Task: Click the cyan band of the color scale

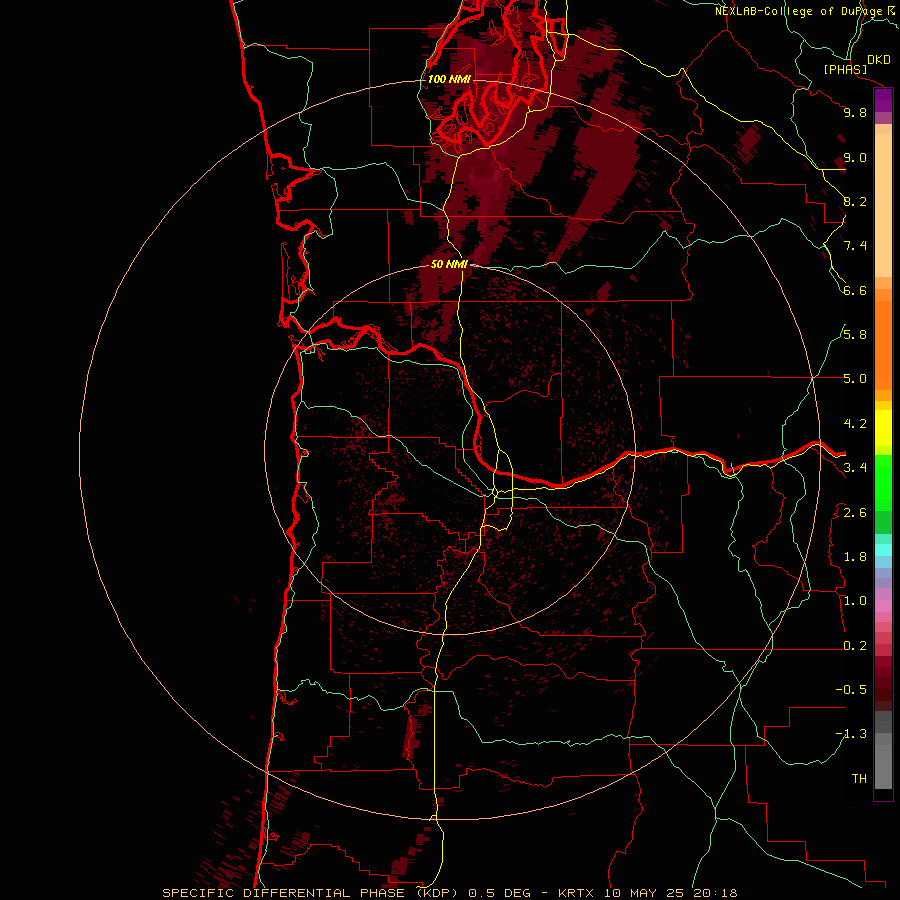Action: pos(883,550)
